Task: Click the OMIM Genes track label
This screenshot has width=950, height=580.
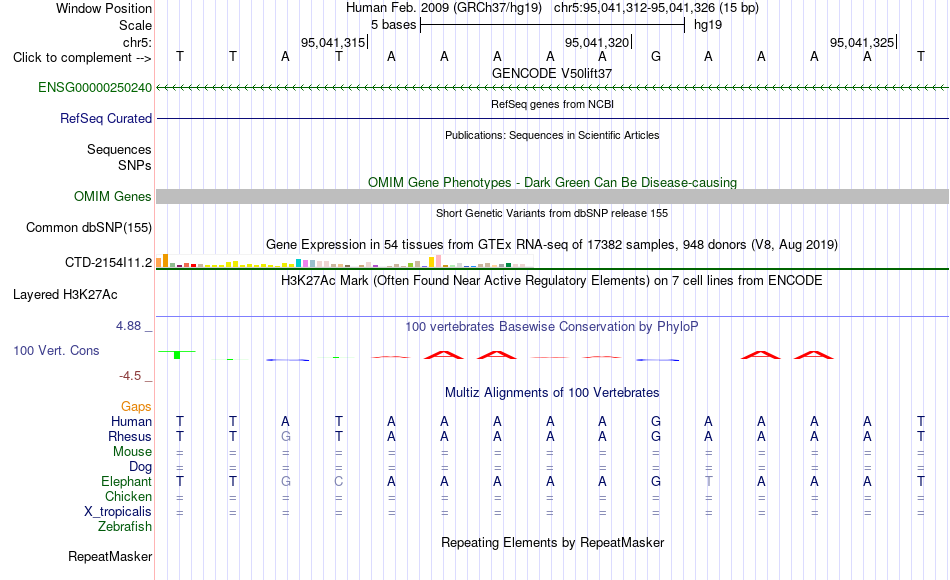Action: point(113,196)
